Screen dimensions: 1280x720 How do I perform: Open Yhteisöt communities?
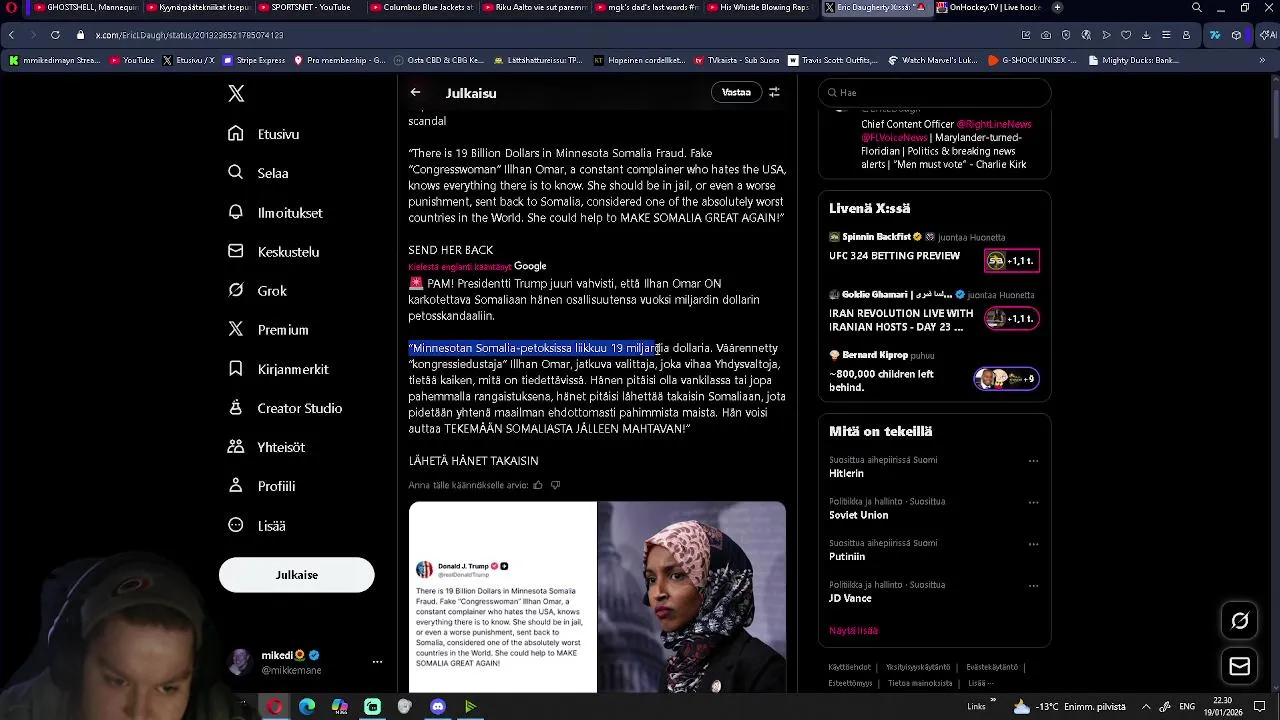266,447
